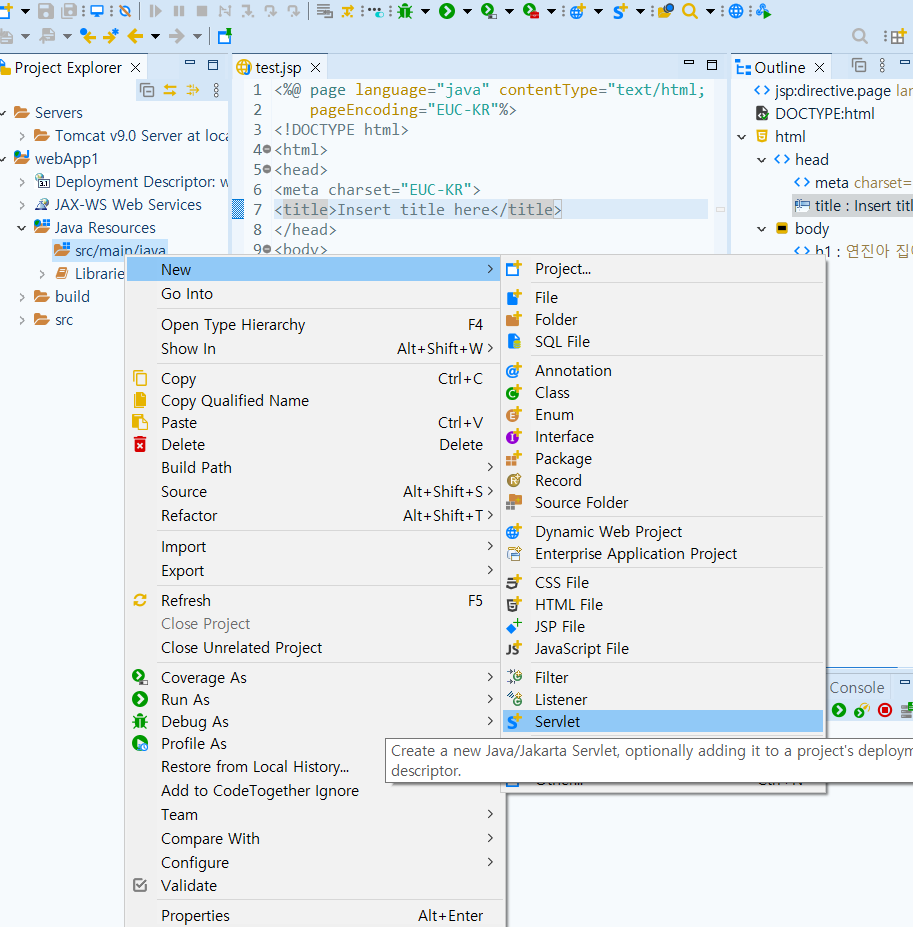
Task: Choose Listener in the New submenu
Action: [663, 700]
